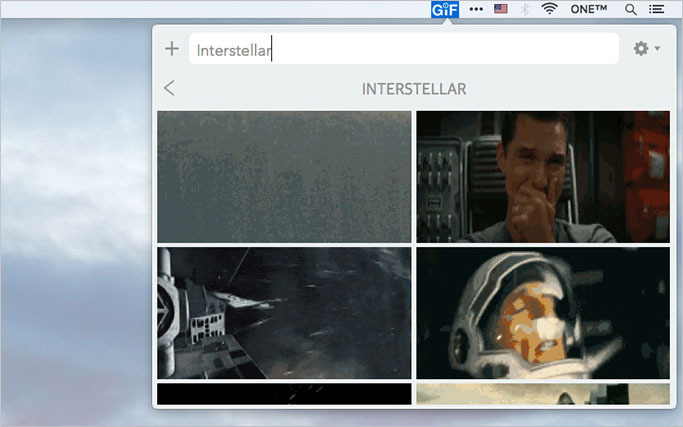Click the INTERSTELLAR heading text
Screen dimensions: 683x427
(x=414, y=89)
